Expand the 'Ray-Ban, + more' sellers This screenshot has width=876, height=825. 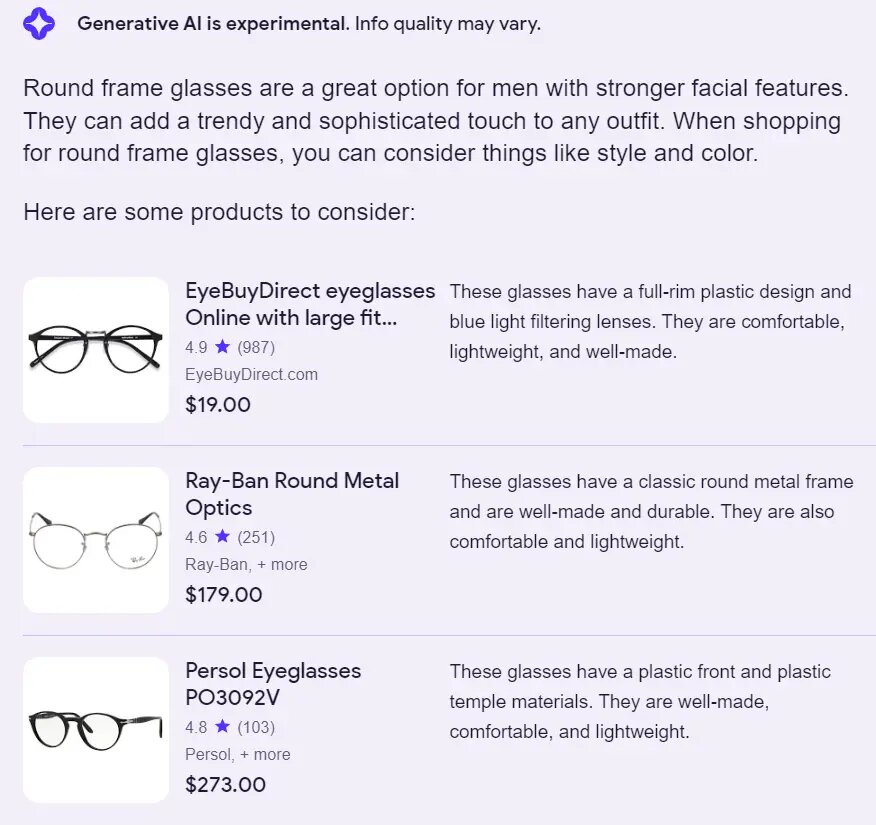[246, 564]
